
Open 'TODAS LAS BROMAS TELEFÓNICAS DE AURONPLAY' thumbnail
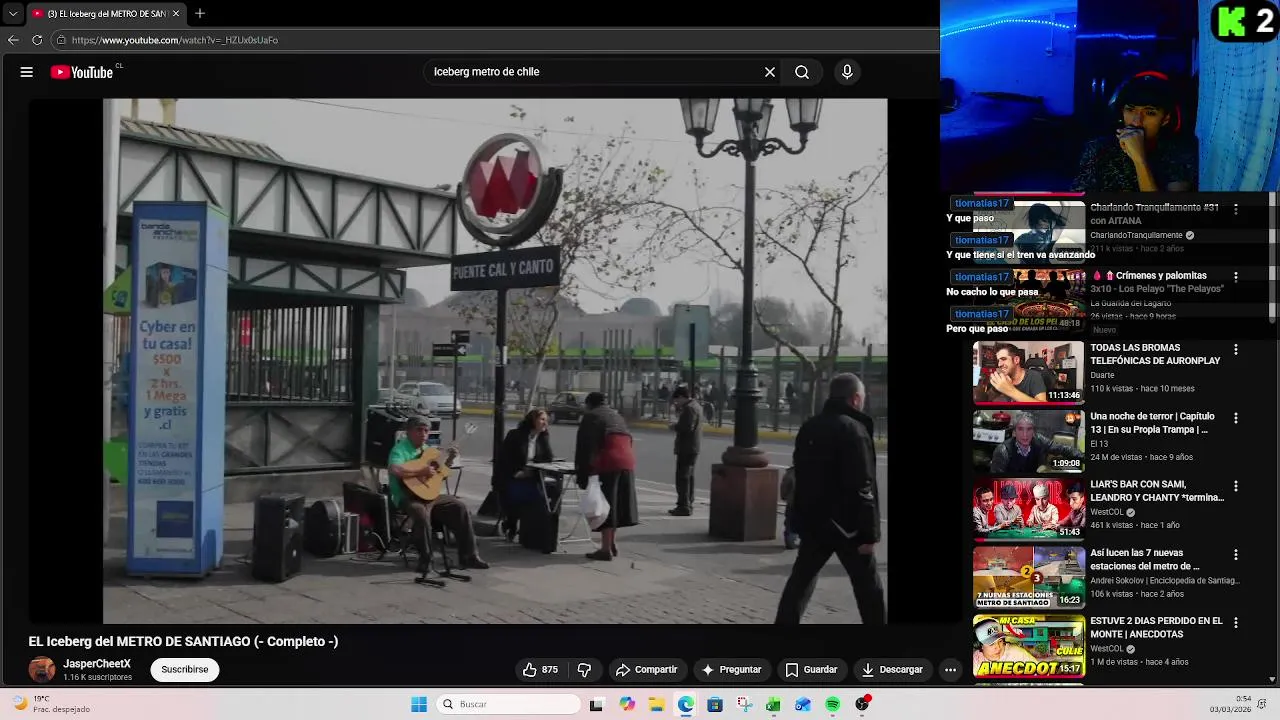(1028, 372)
